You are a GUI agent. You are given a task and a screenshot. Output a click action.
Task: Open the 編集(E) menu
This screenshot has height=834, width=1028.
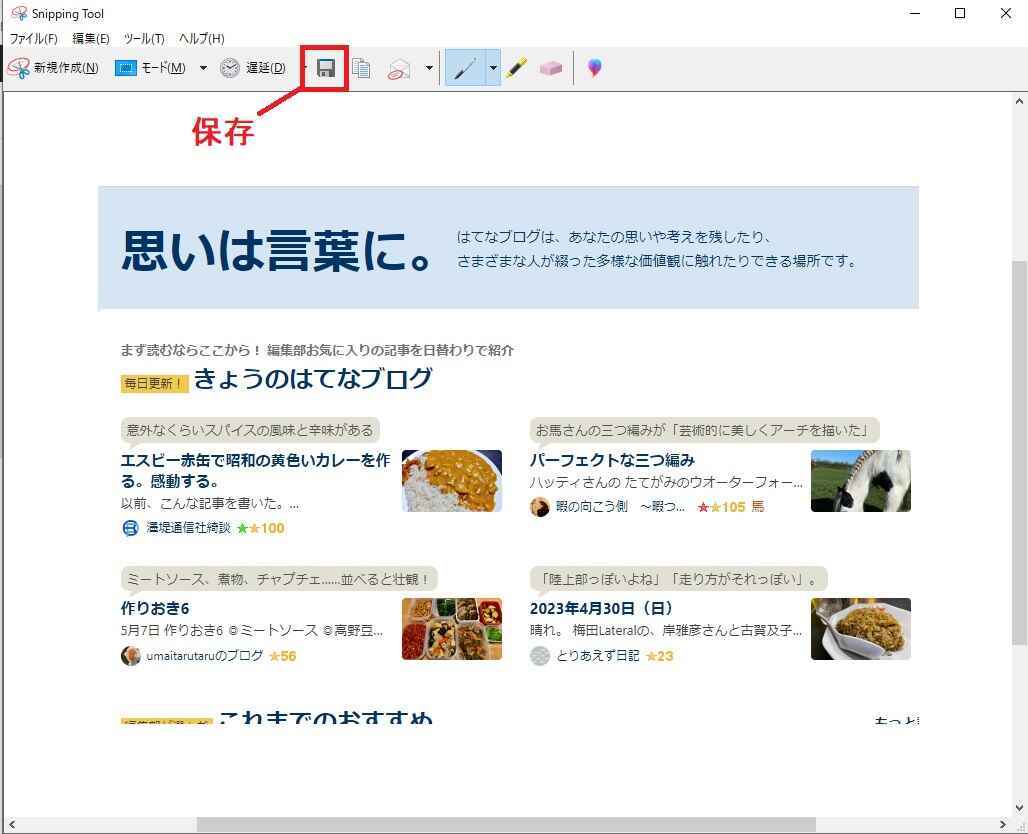pos(90,39)
